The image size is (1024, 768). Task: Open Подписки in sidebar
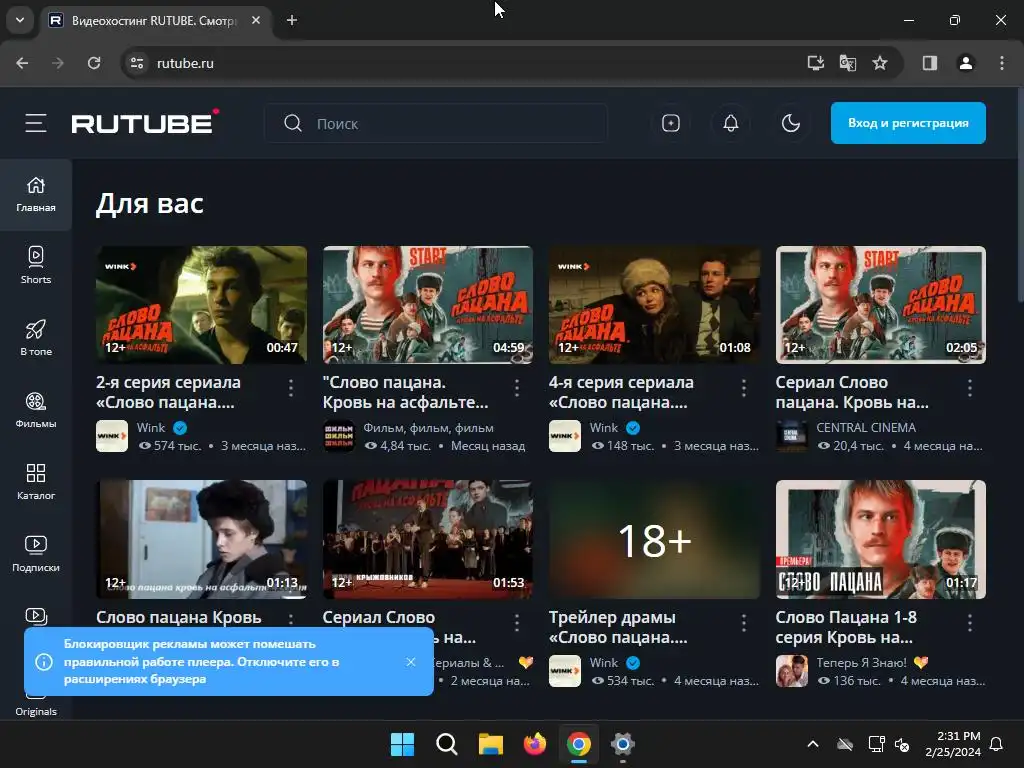(x=36, y=553)
